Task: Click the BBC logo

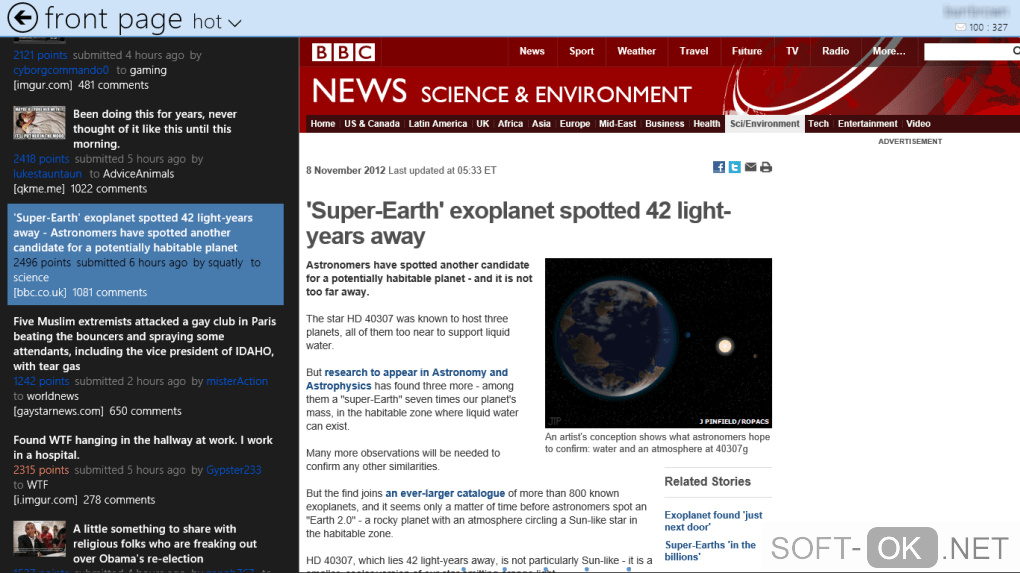Action: 343,52
